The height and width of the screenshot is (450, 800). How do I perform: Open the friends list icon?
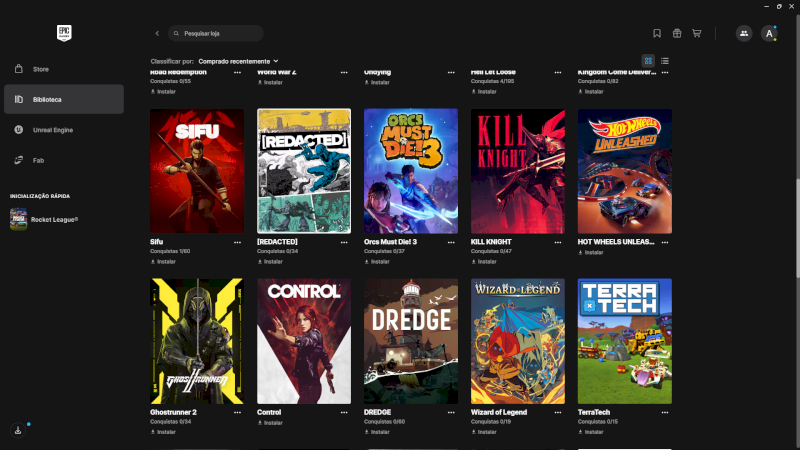744,33
